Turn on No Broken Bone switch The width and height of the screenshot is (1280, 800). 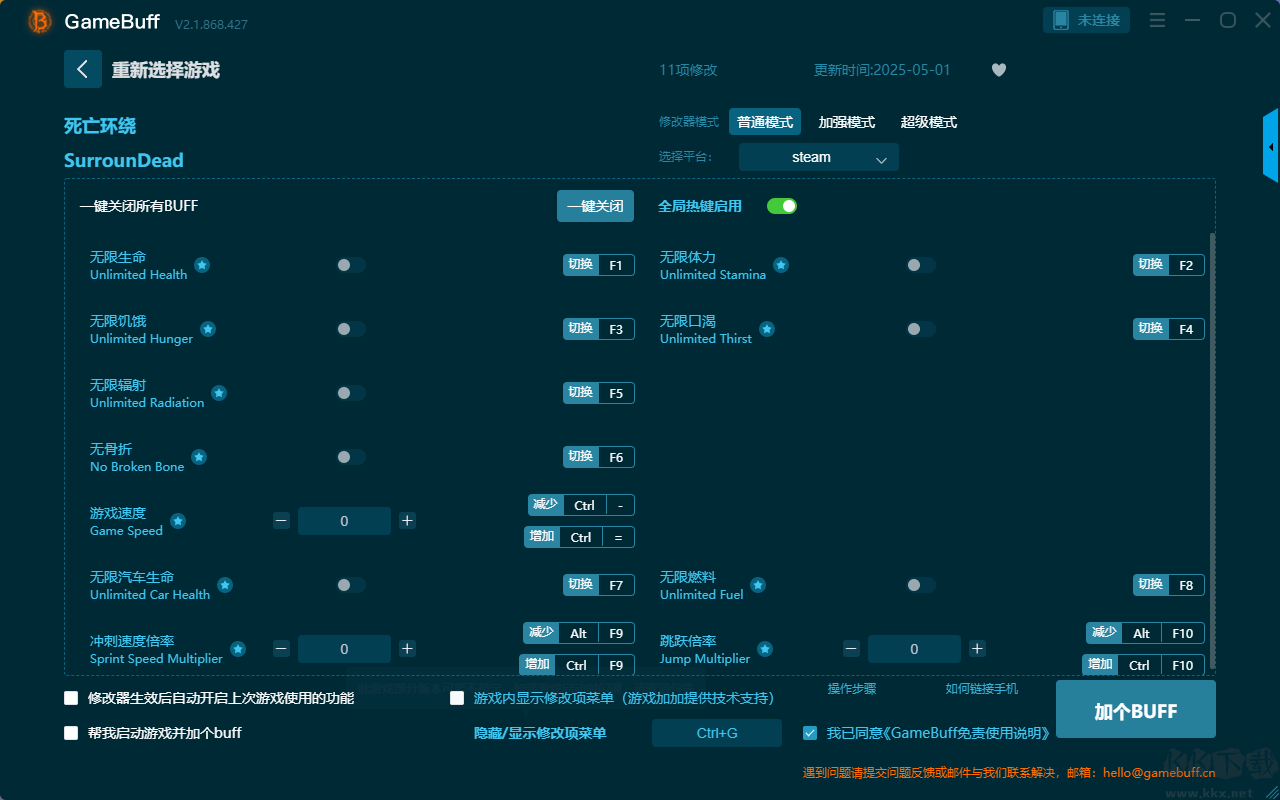[x=351, y=457]
